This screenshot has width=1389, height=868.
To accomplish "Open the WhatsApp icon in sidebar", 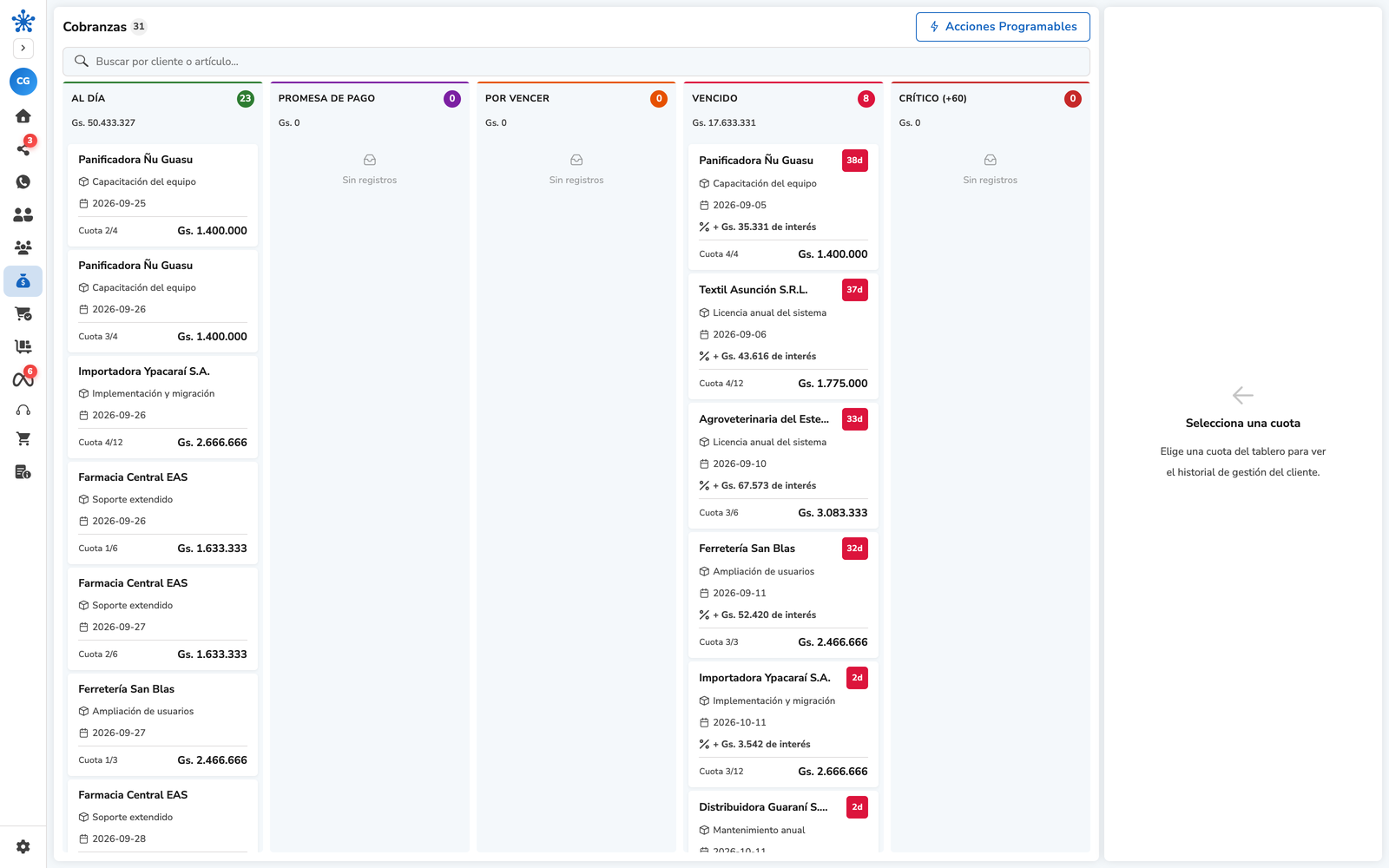I will pos(23,181).
